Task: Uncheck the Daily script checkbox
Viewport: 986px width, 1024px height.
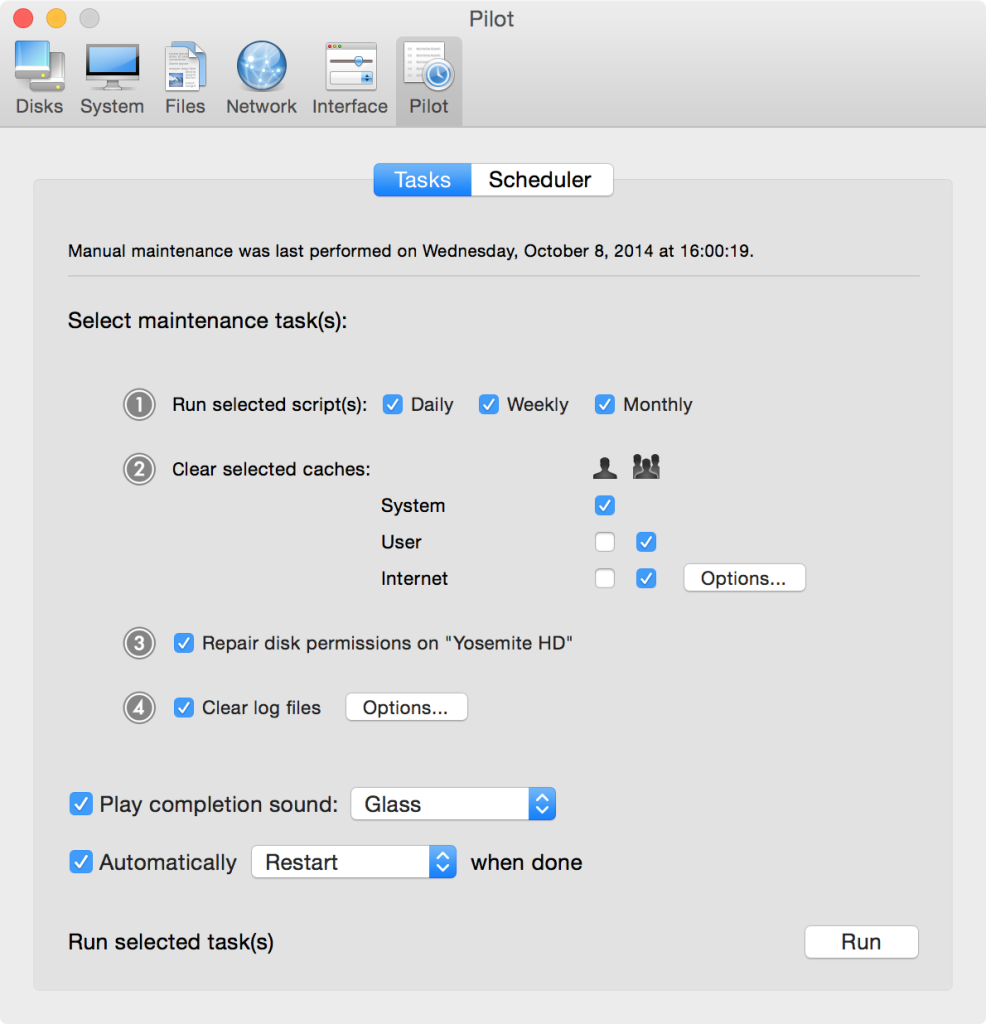Action: (392, 404)
